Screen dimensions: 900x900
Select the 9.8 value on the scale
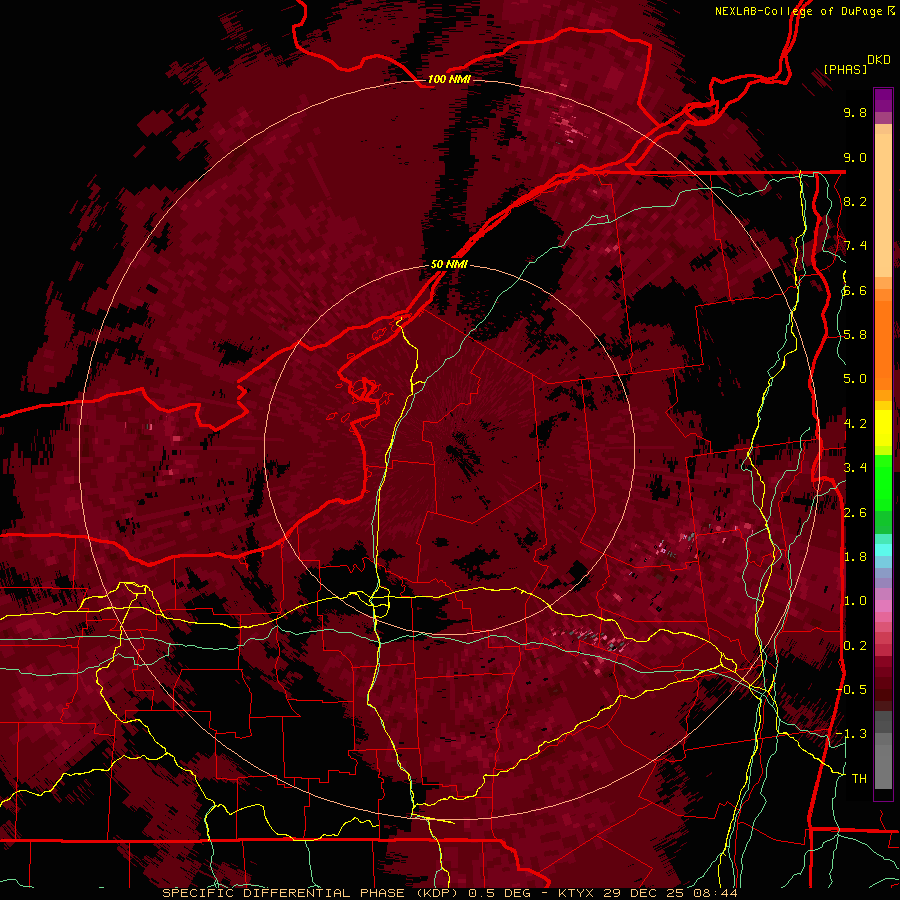click(855, 112)
